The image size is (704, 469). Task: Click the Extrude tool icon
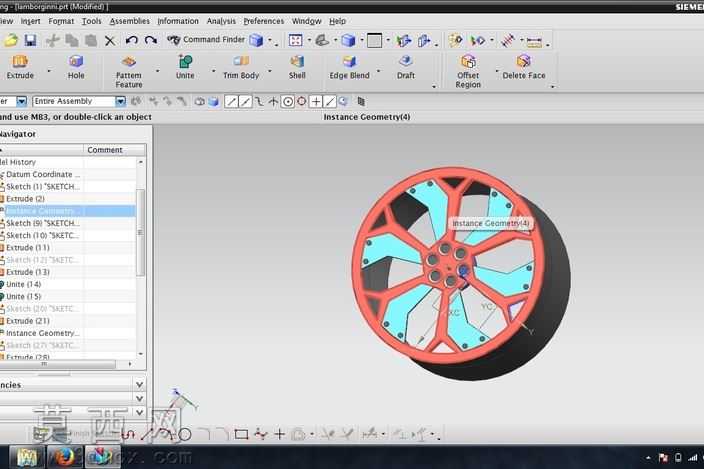point(20,61)
